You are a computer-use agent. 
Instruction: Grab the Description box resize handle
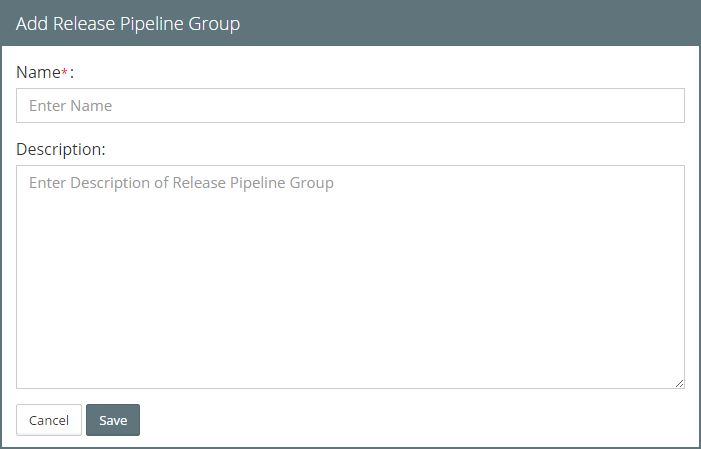point(680,383)
